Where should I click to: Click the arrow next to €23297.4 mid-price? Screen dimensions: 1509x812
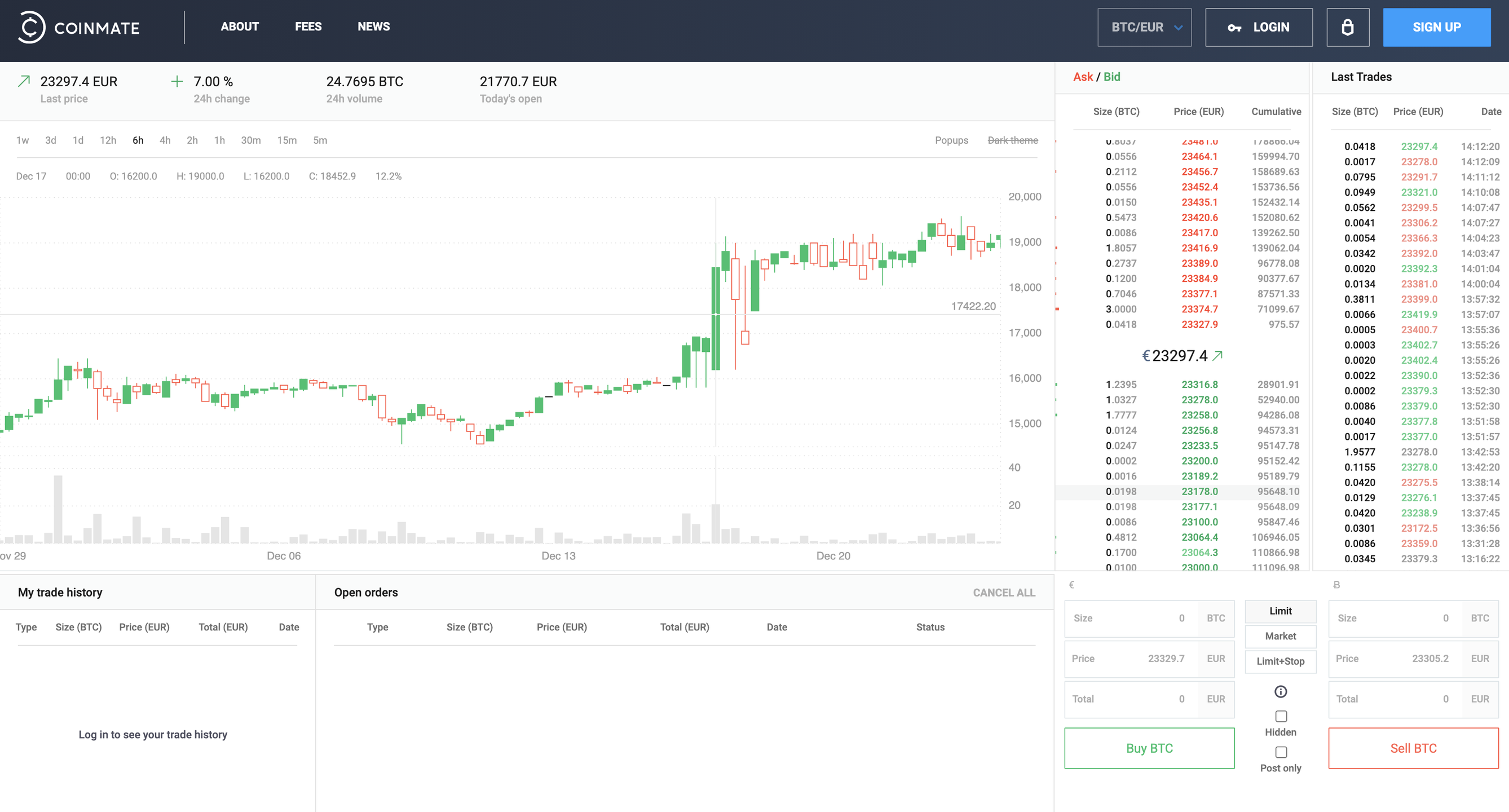(1218, 356)
